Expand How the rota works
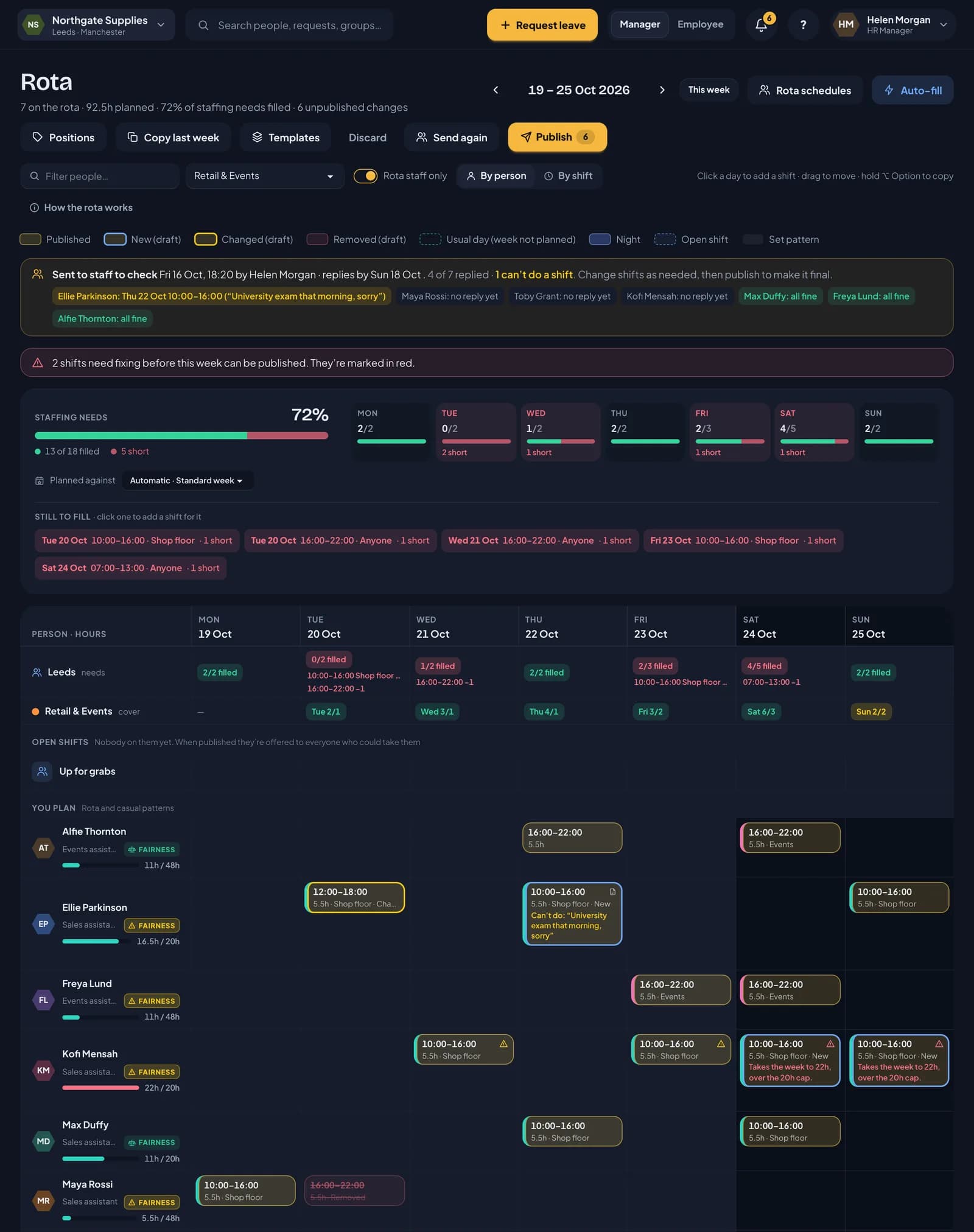This screenshot has height=1232, width=974. [x=81, y=208]
